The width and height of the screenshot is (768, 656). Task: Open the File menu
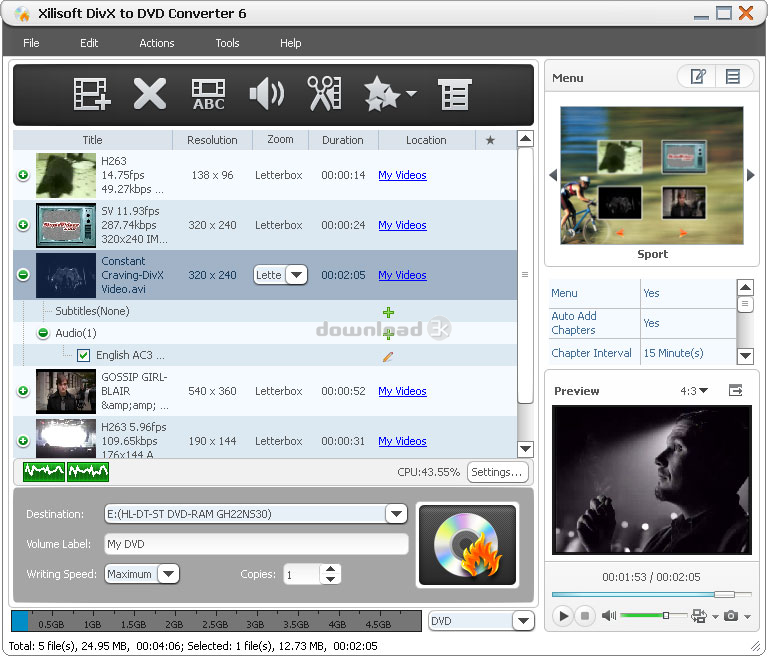click(31, 43)
